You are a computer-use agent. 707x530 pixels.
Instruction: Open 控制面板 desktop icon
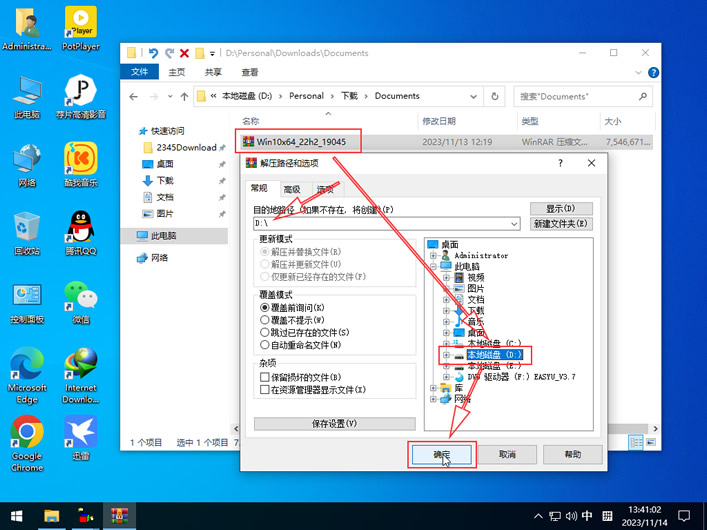coord(27,302)
